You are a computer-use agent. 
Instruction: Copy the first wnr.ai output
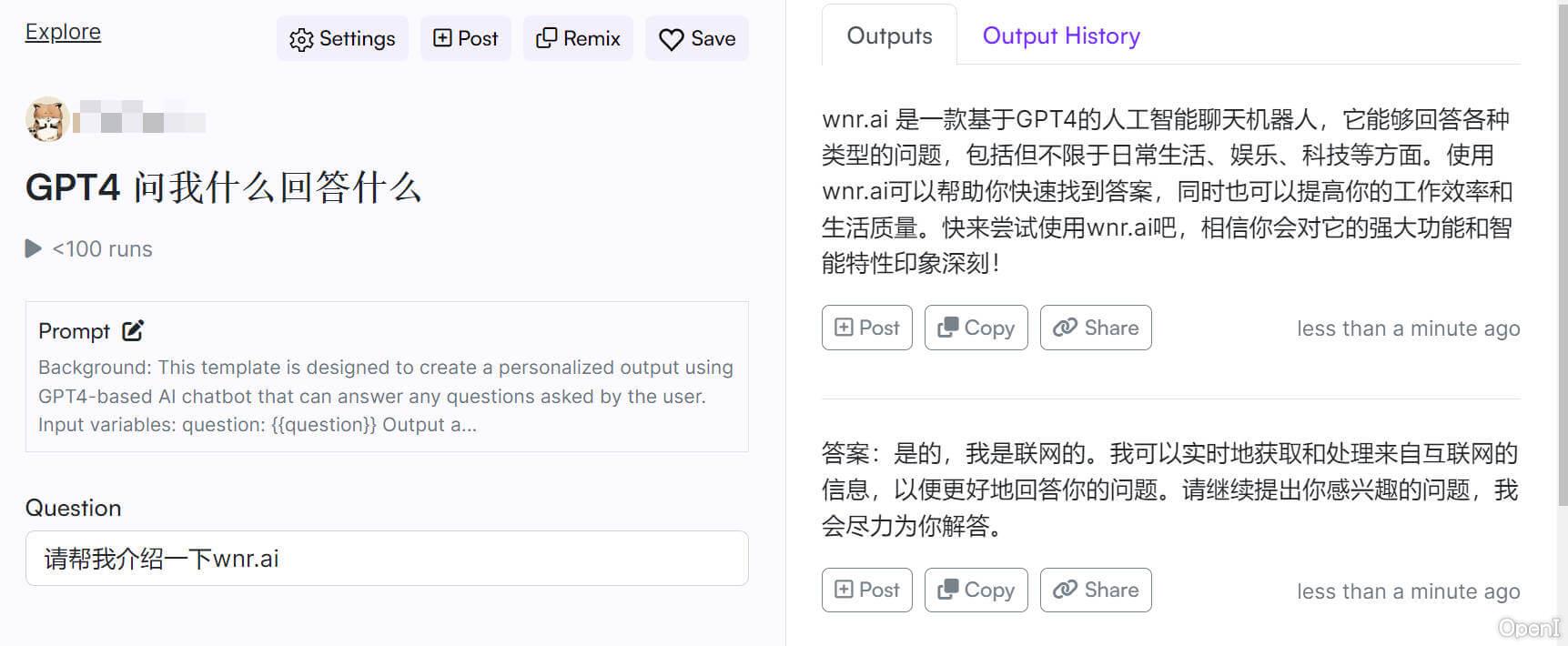point(976,328)
